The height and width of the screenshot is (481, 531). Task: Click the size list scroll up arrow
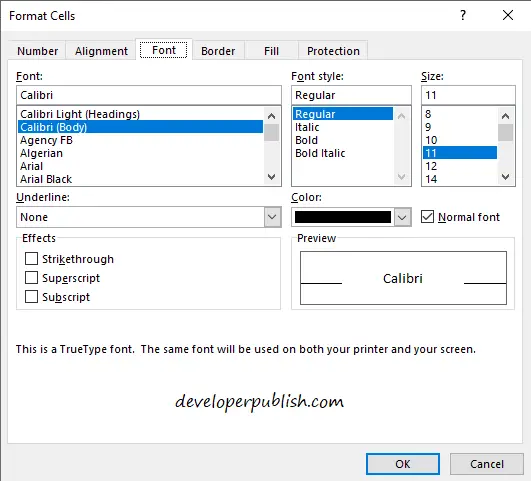click(506, 116)
